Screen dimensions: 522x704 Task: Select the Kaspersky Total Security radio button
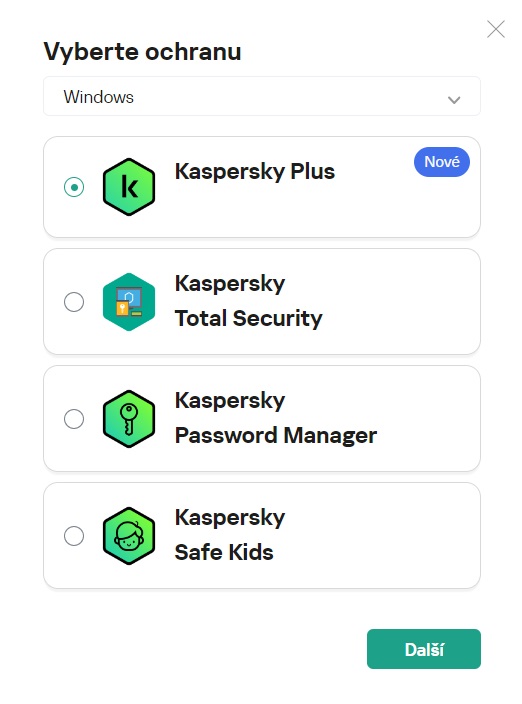74,302
